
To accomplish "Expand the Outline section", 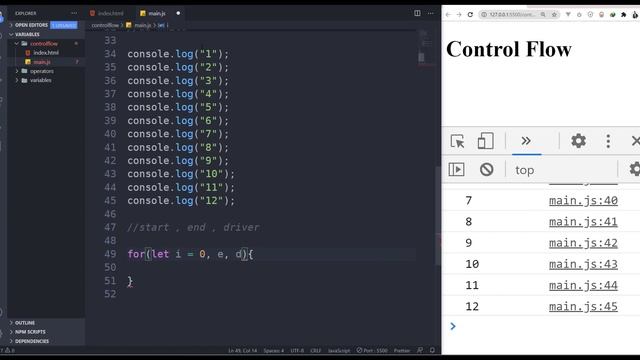I will [x=24, y=323].
